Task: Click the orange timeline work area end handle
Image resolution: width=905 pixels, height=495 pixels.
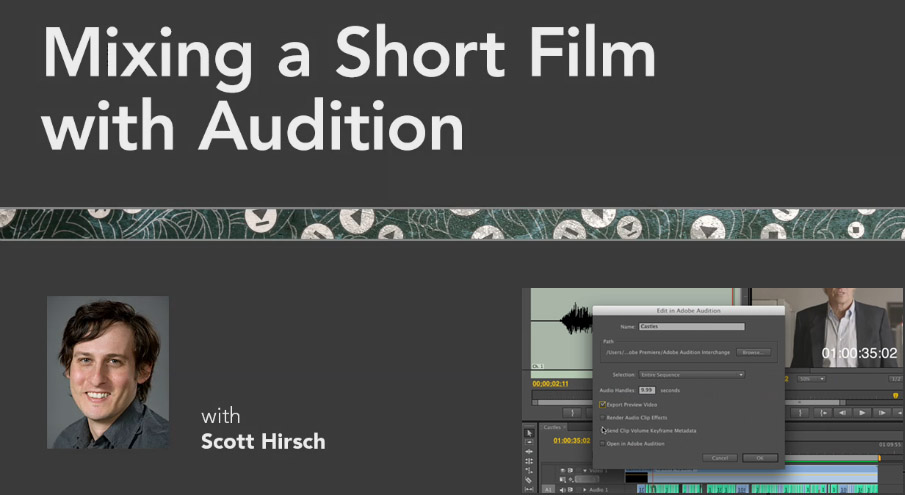Action: coord(879,458)
